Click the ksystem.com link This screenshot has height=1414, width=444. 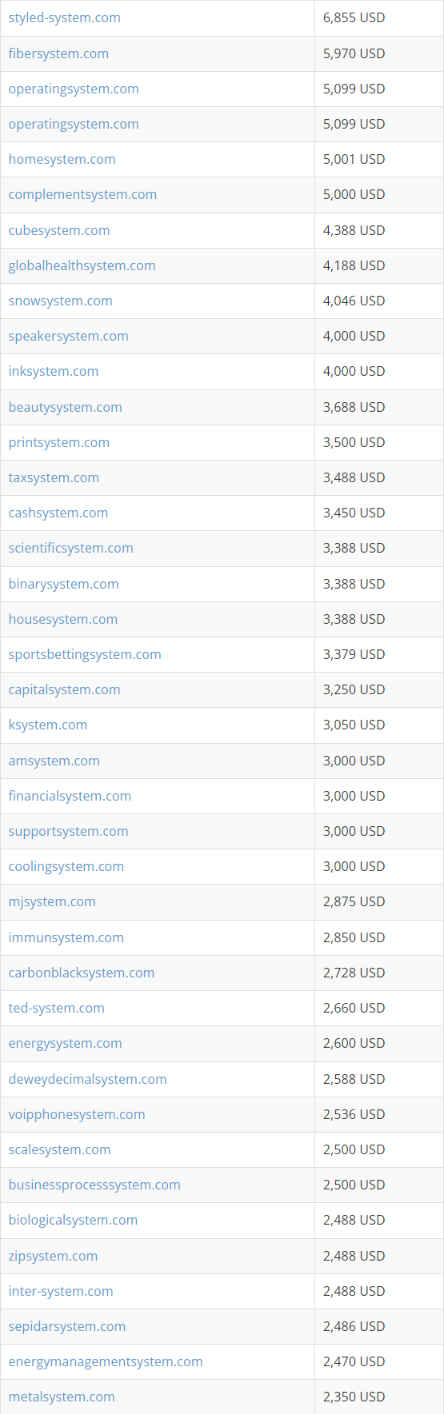[x=48, y=724]
